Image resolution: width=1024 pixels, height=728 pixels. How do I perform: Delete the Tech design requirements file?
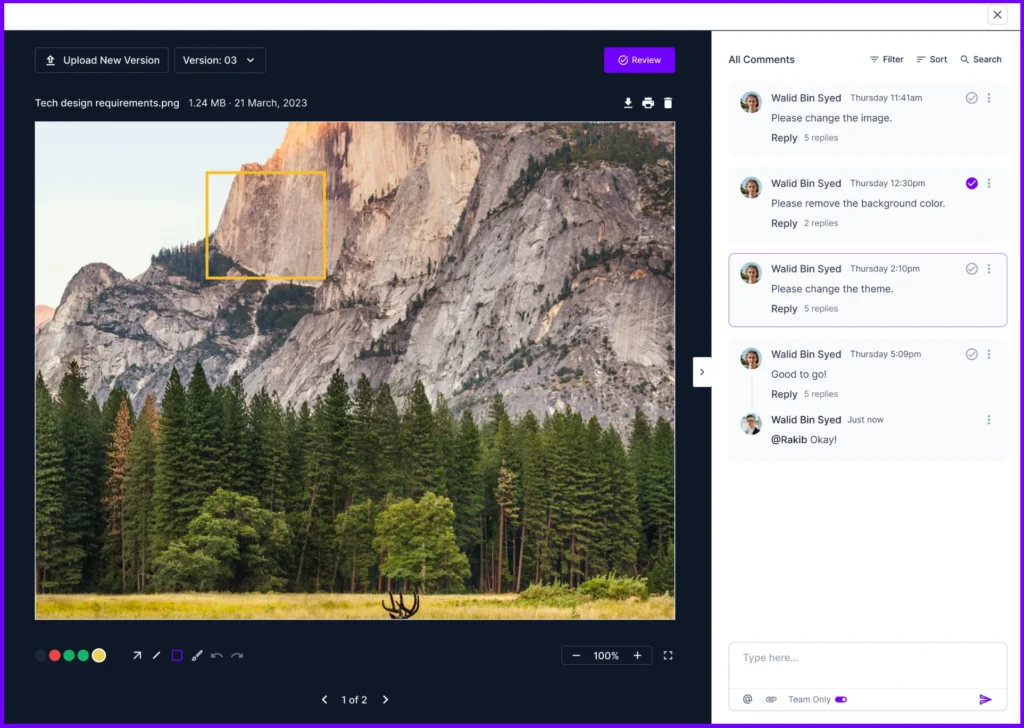point(668,102)
